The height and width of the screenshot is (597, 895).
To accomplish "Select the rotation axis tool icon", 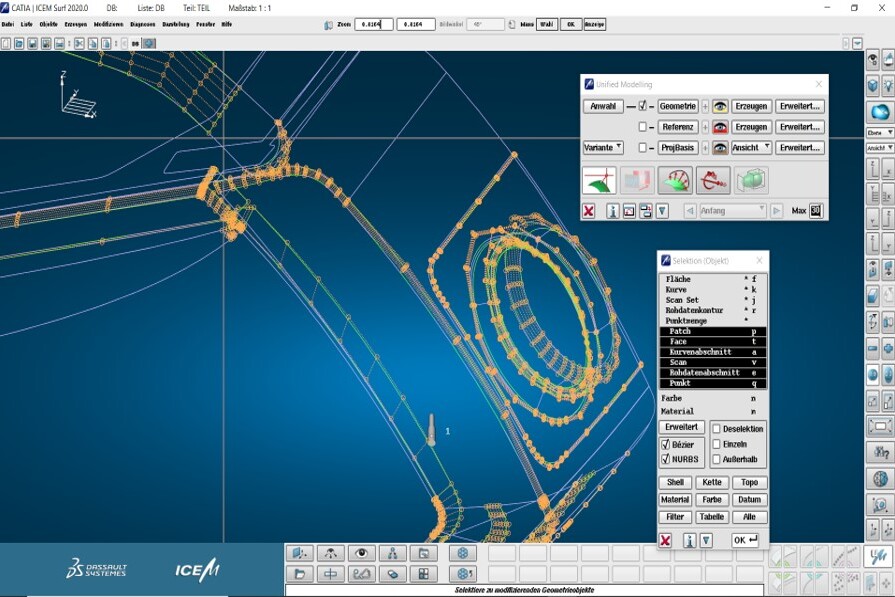I will coord(712,180).
